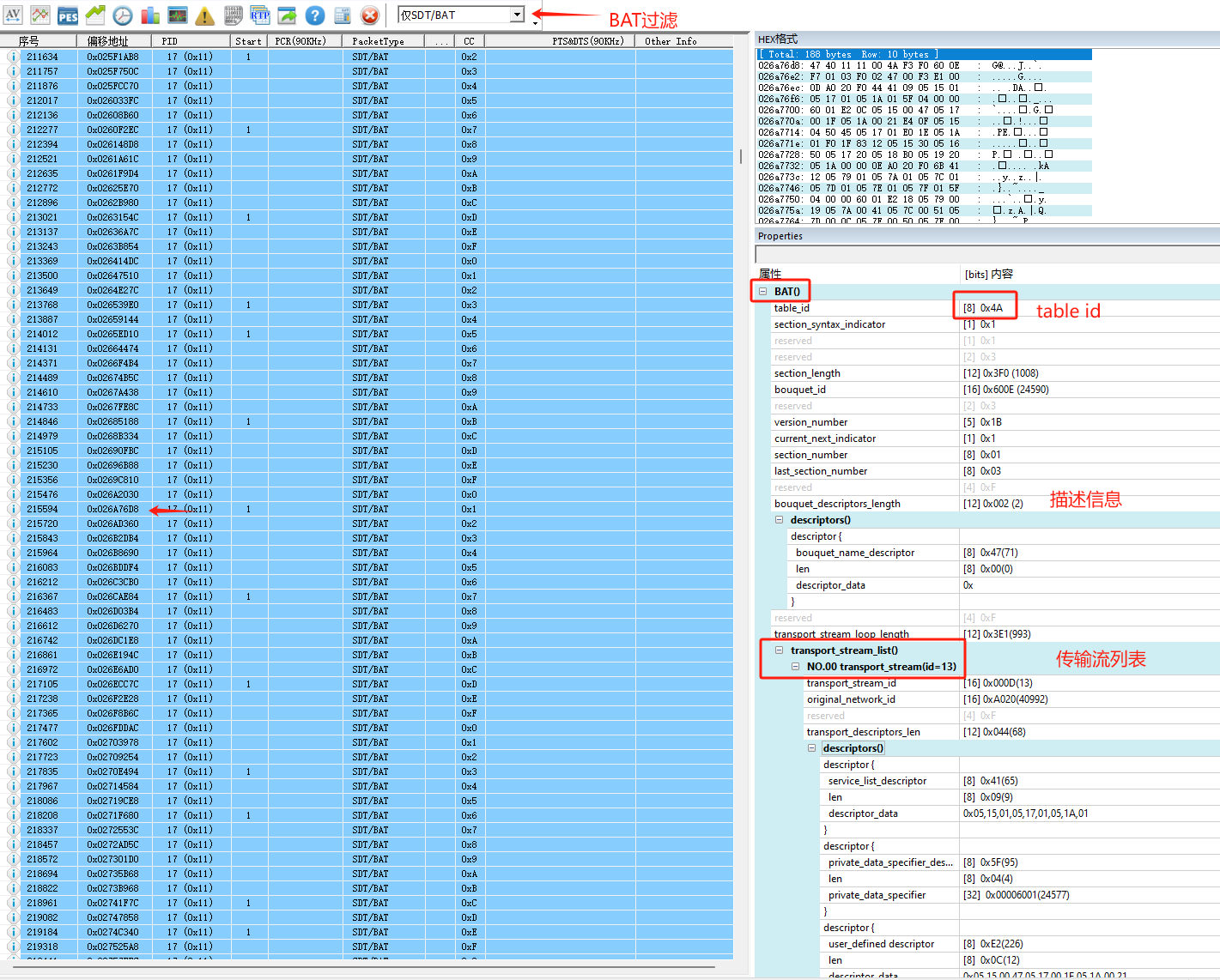Click the 属性 column header

pos(857,274)
